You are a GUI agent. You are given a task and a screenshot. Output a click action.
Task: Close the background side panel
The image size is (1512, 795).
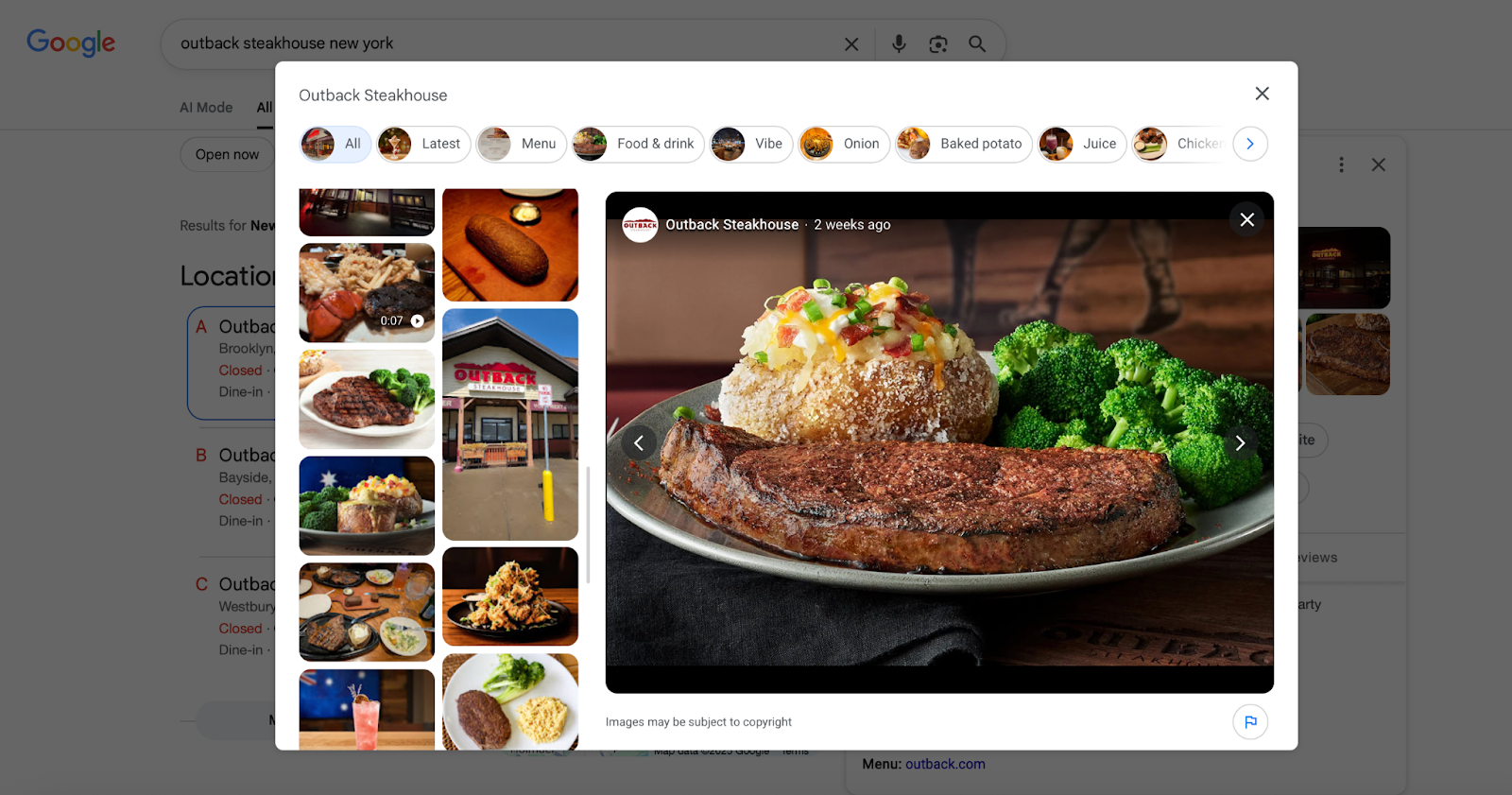1379,164
